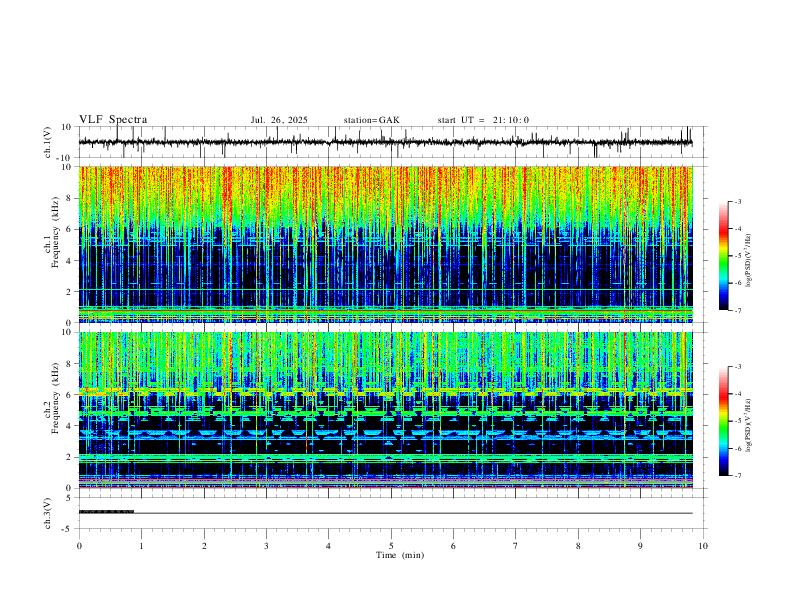
Task: Click the -3 tick on upper color bar
Action: coord(737,201)
